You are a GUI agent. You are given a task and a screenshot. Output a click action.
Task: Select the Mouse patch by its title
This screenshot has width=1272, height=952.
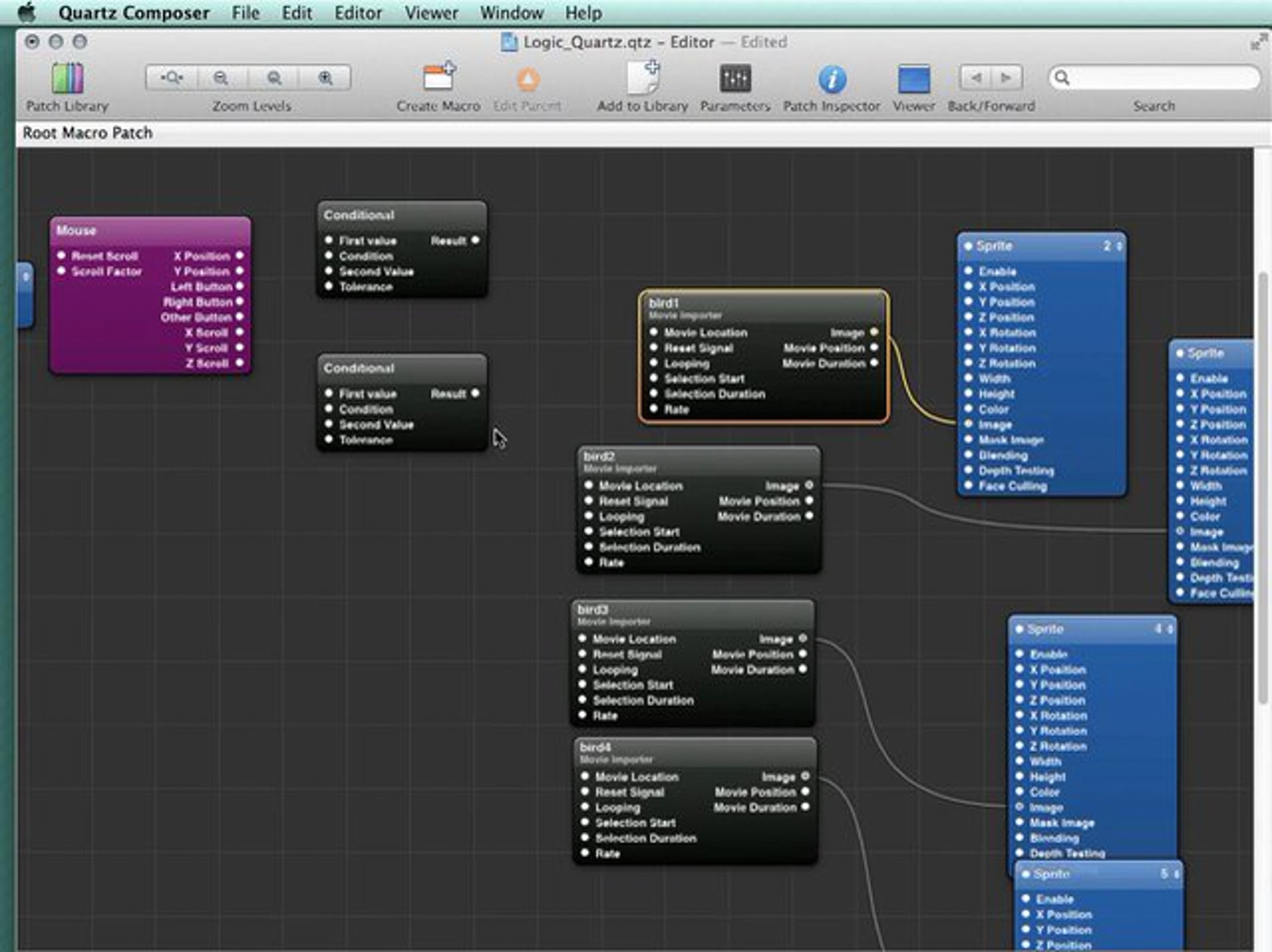pos(76,231)
